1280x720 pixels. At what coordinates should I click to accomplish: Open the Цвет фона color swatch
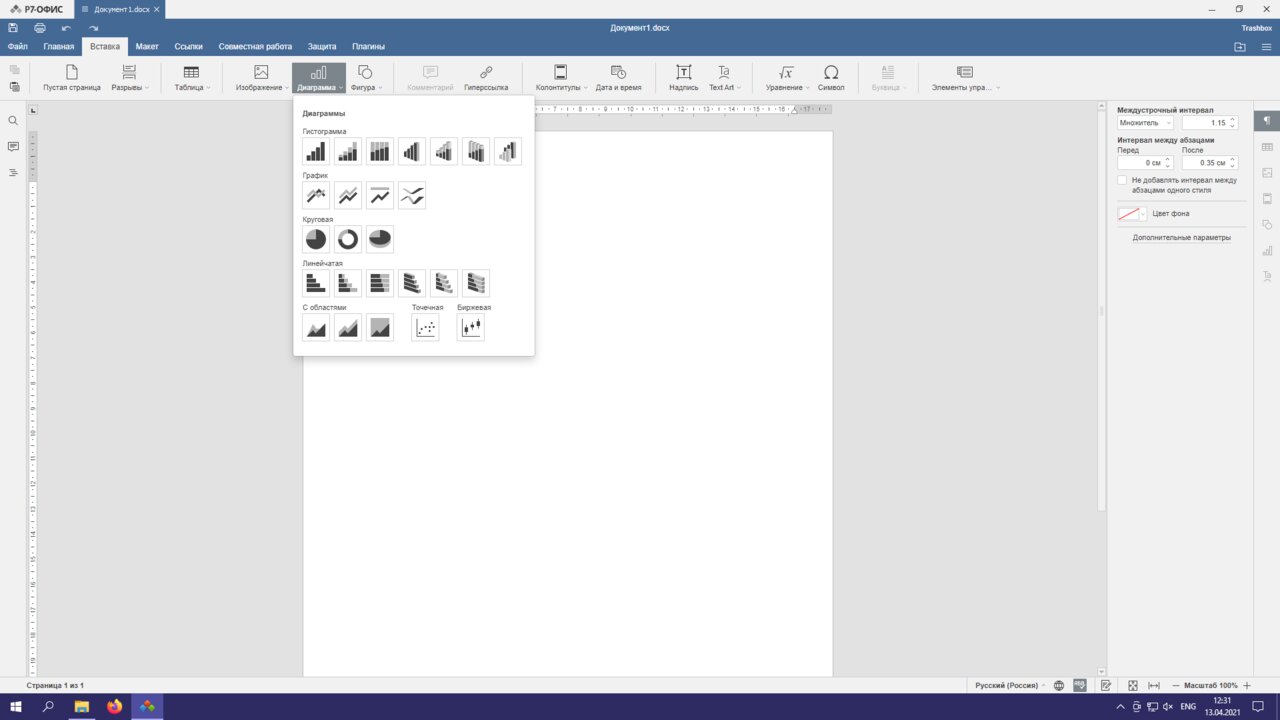[1132, 214]
